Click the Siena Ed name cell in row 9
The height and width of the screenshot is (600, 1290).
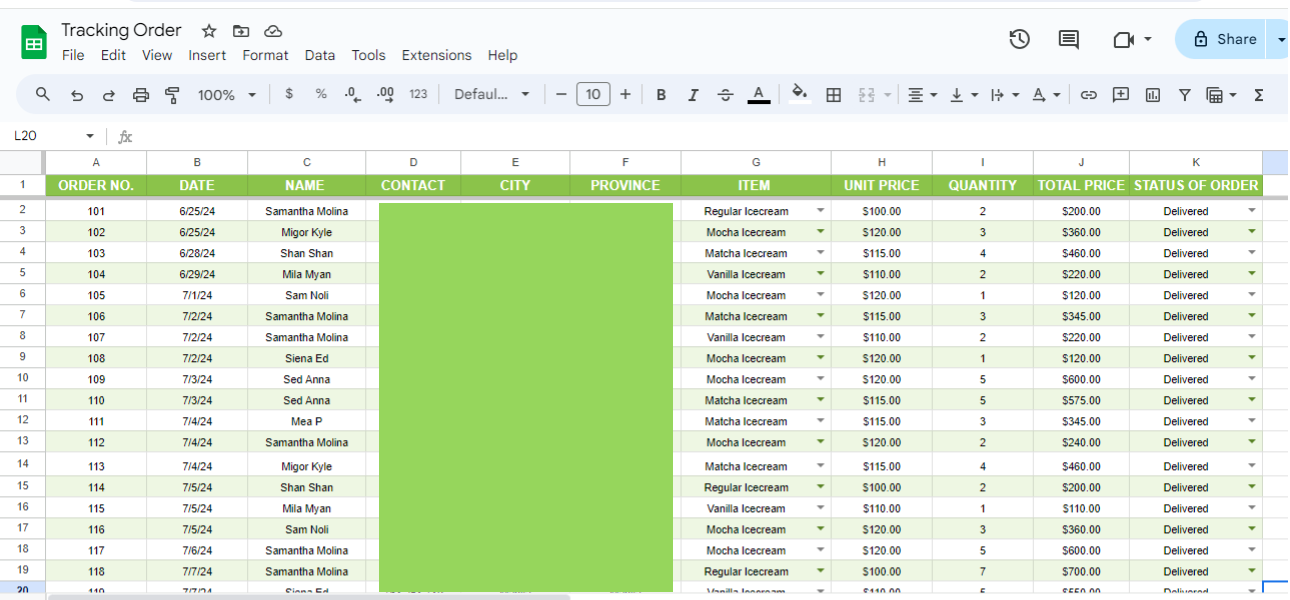pyautogui.click(x=306, y=358)
